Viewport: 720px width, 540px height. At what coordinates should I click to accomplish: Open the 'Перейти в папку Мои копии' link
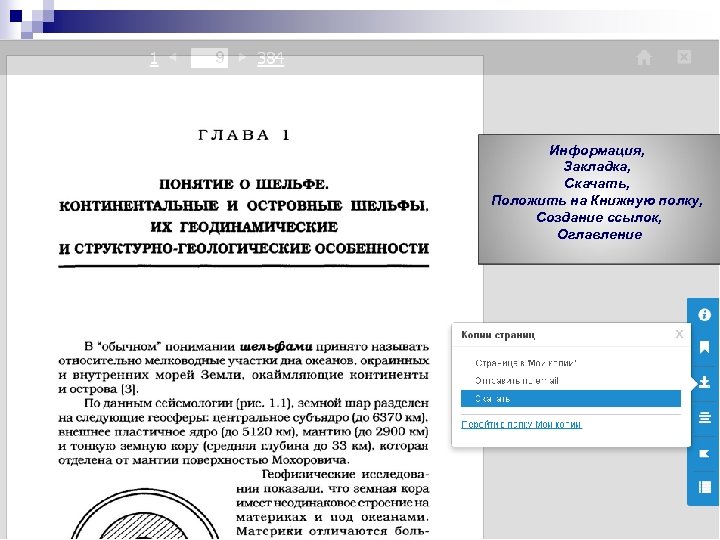(522, 424)
